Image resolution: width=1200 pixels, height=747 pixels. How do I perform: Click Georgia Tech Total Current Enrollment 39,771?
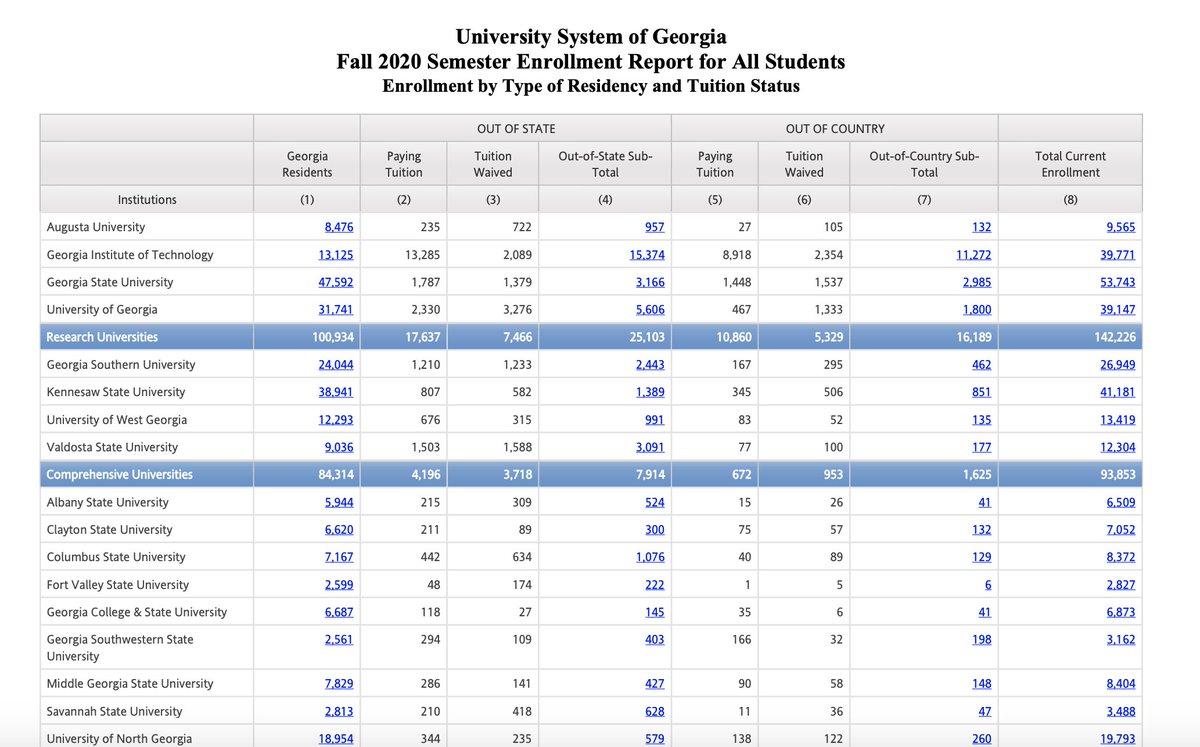click(1120, 254)
